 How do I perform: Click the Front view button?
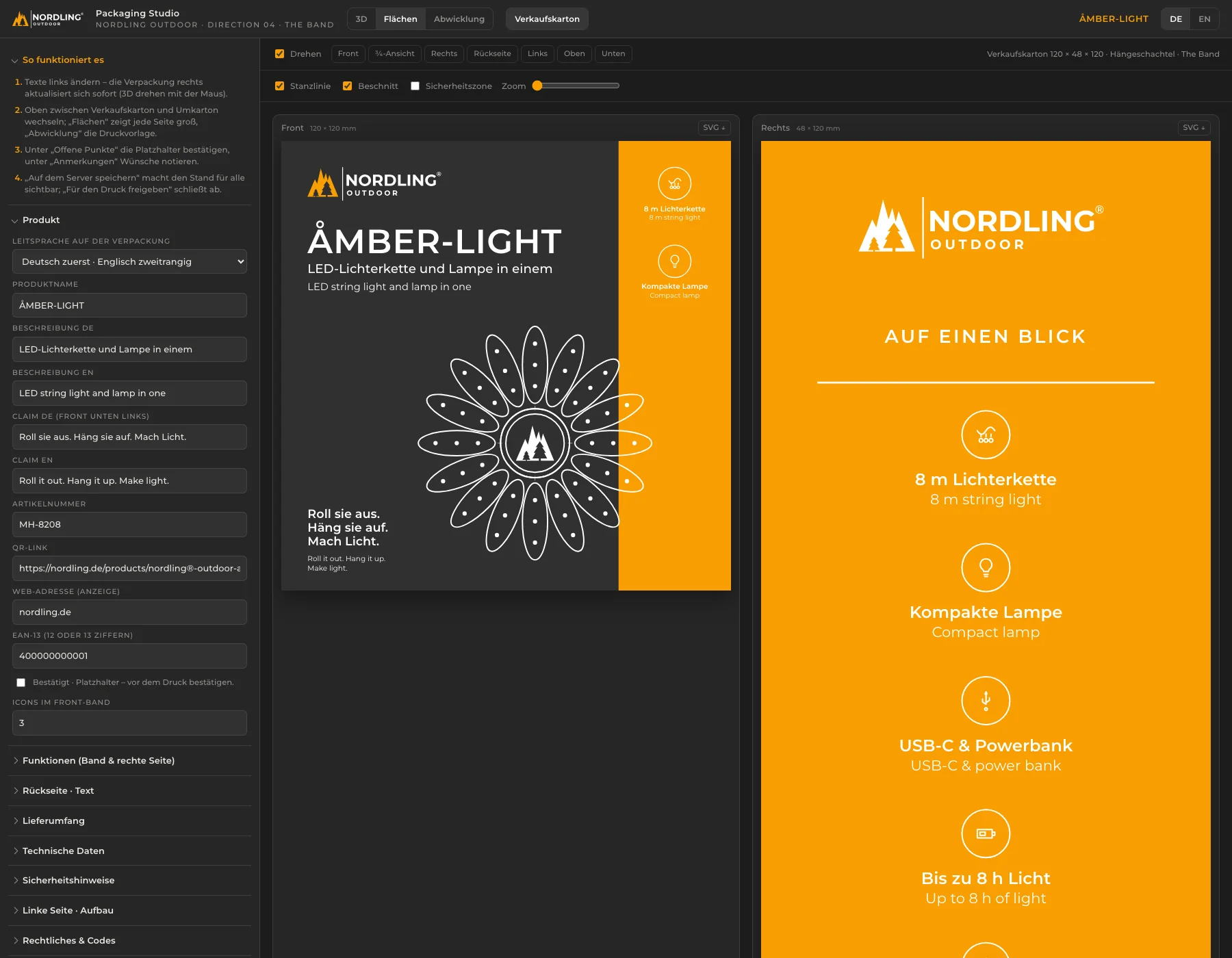(348, 53)
